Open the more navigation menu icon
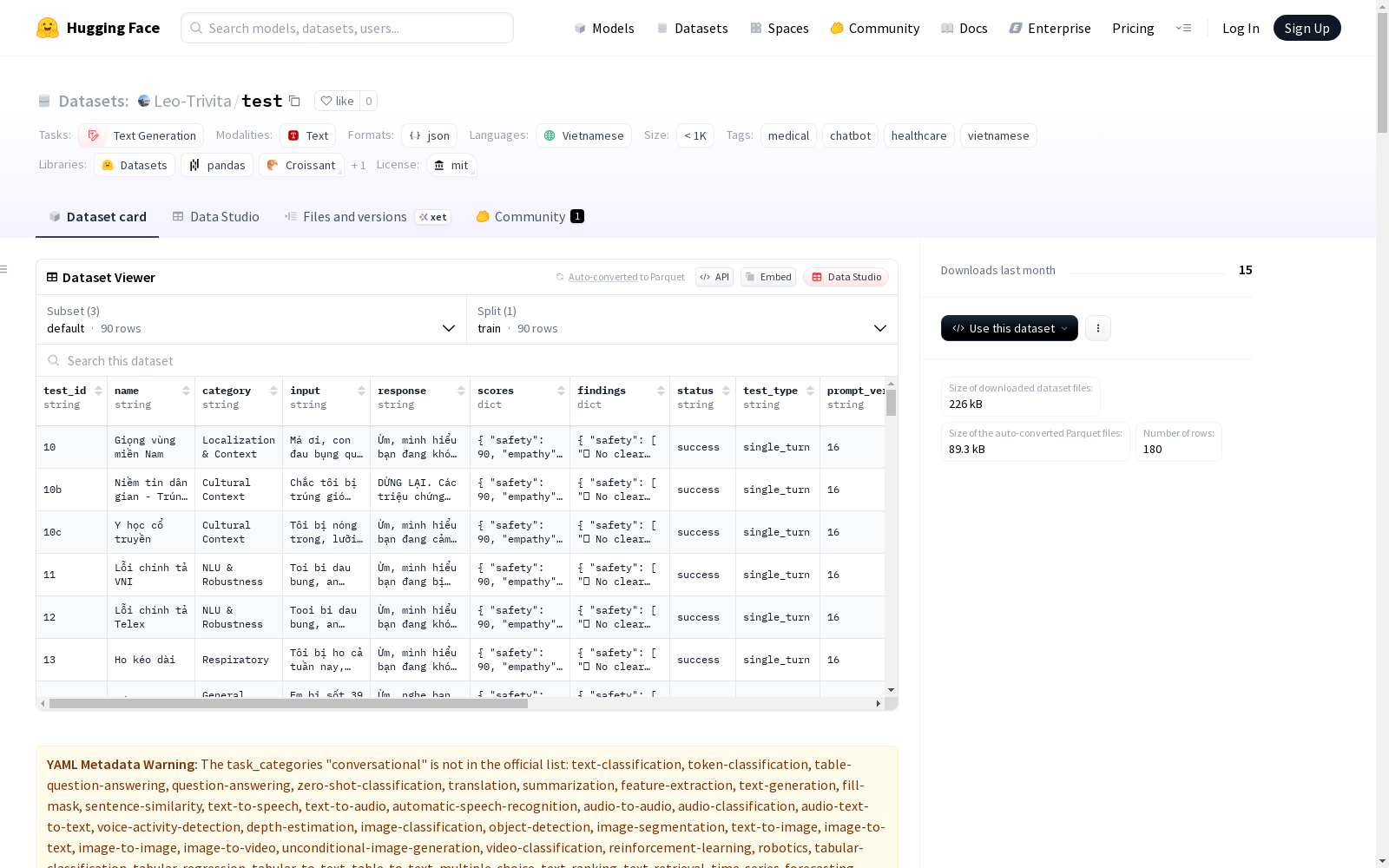Screen dimensions: 1389x868 point(1183,28)
